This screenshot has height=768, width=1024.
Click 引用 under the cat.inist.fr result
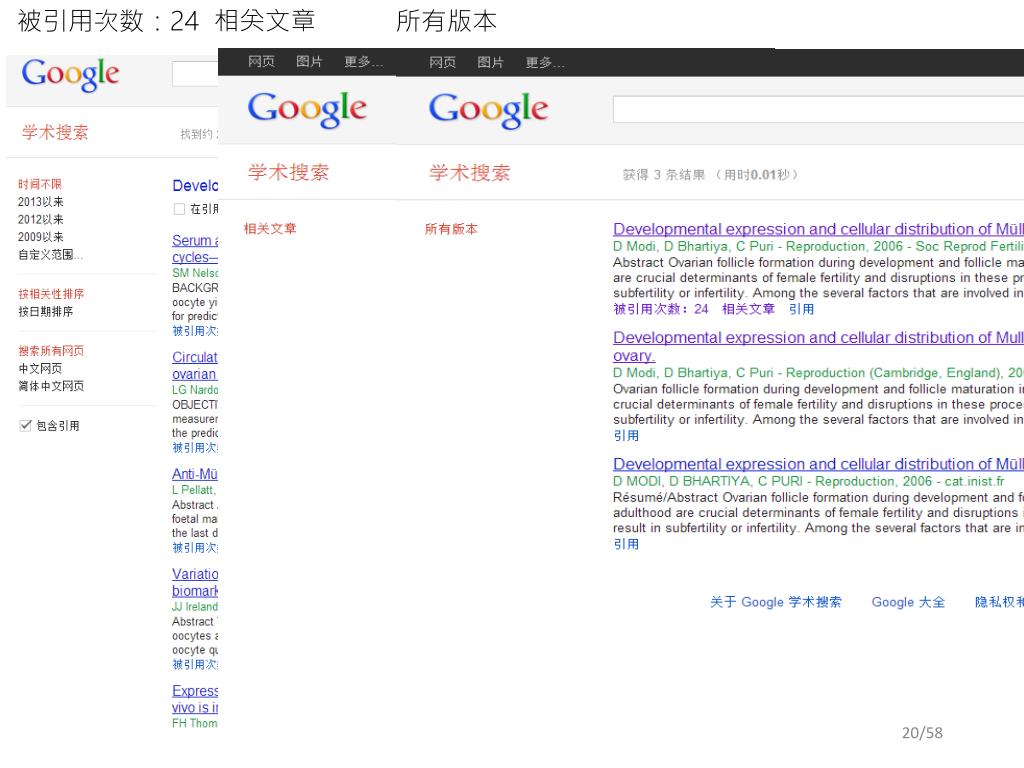point(626,544)
